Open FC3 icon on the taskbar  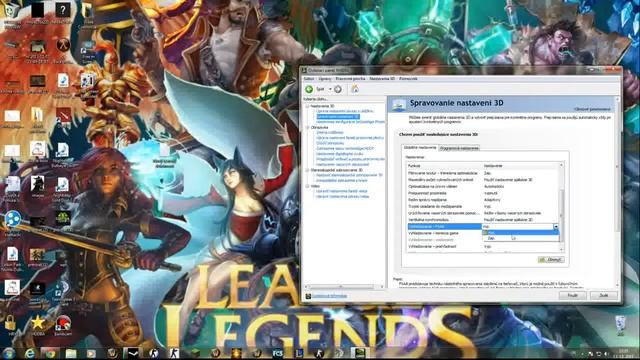click(x=278, y=353)
